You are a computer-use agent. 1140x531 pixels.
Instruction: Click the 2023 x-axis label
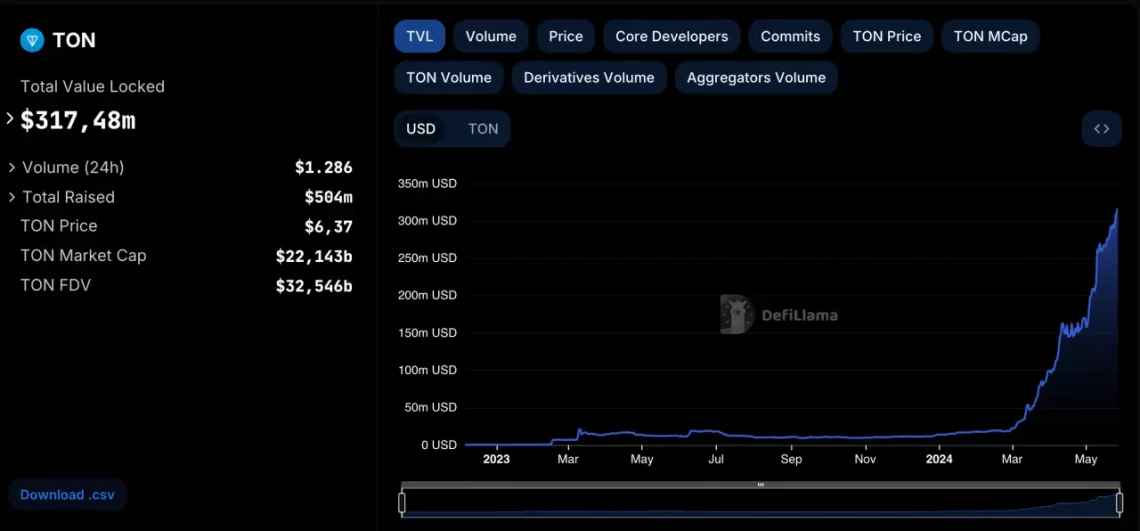(497, 460)
